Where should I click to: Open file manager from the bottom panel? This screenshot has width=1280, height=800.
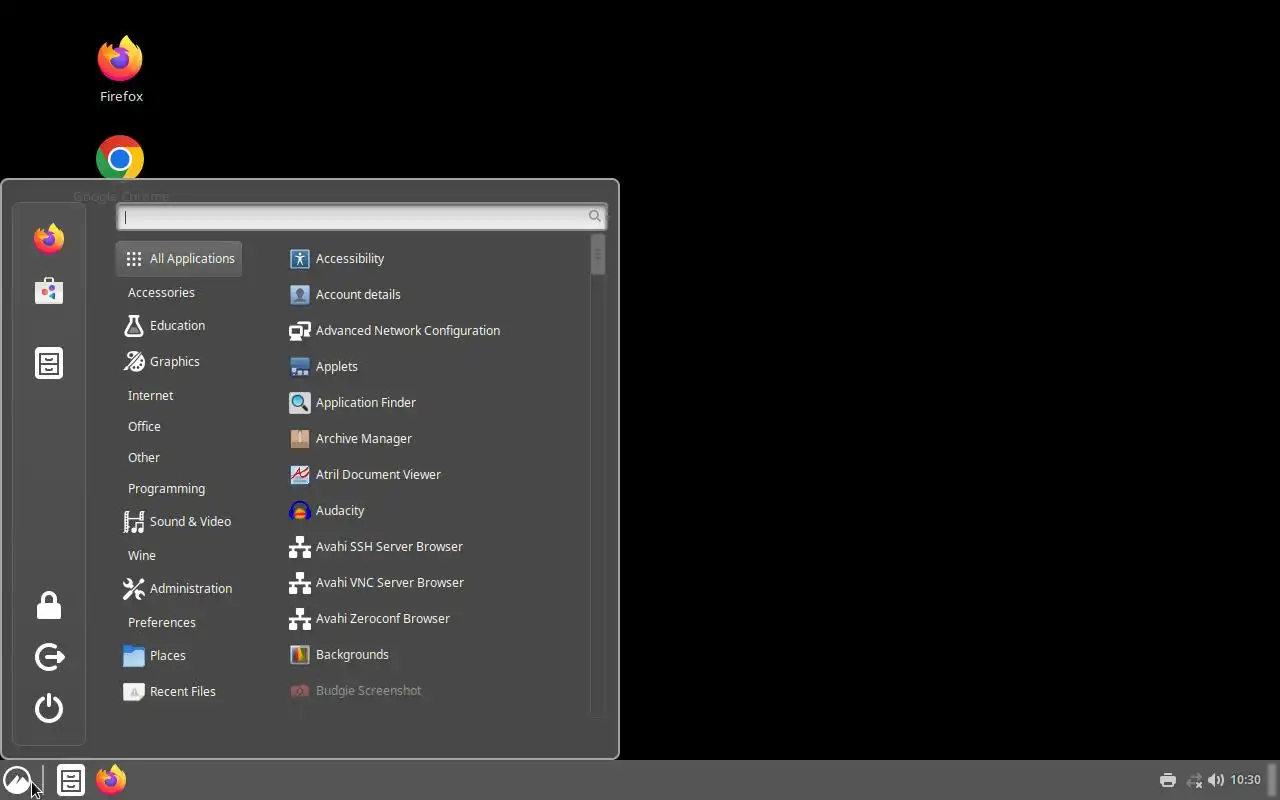point(71,780)
